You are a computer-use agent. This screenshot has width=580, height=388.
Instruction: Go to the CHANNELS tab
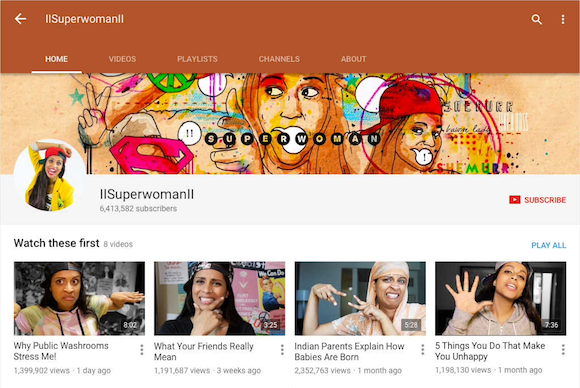click(279, 59)
